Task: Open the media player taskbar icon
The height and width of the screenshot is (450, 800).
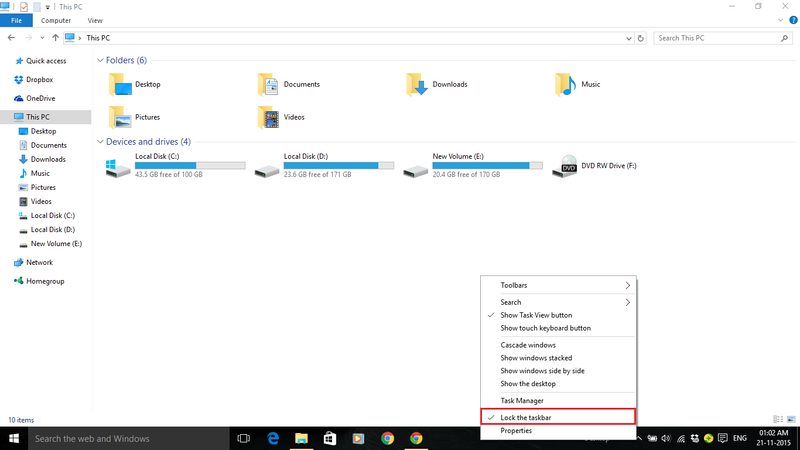Action: (359, 439)
